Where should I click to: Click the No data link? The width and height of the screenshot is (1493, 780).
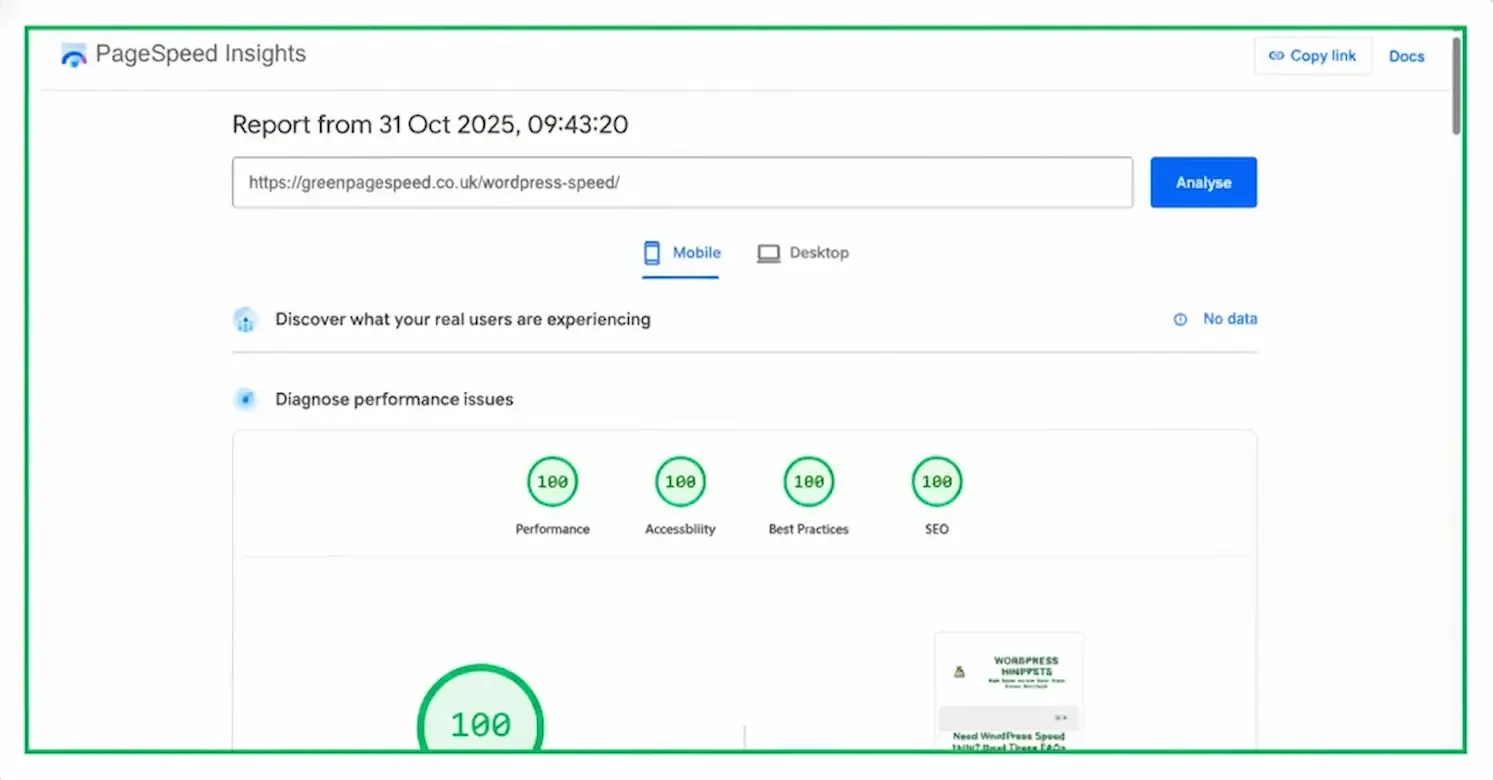pyautogui.click(x=1229, y=319)
